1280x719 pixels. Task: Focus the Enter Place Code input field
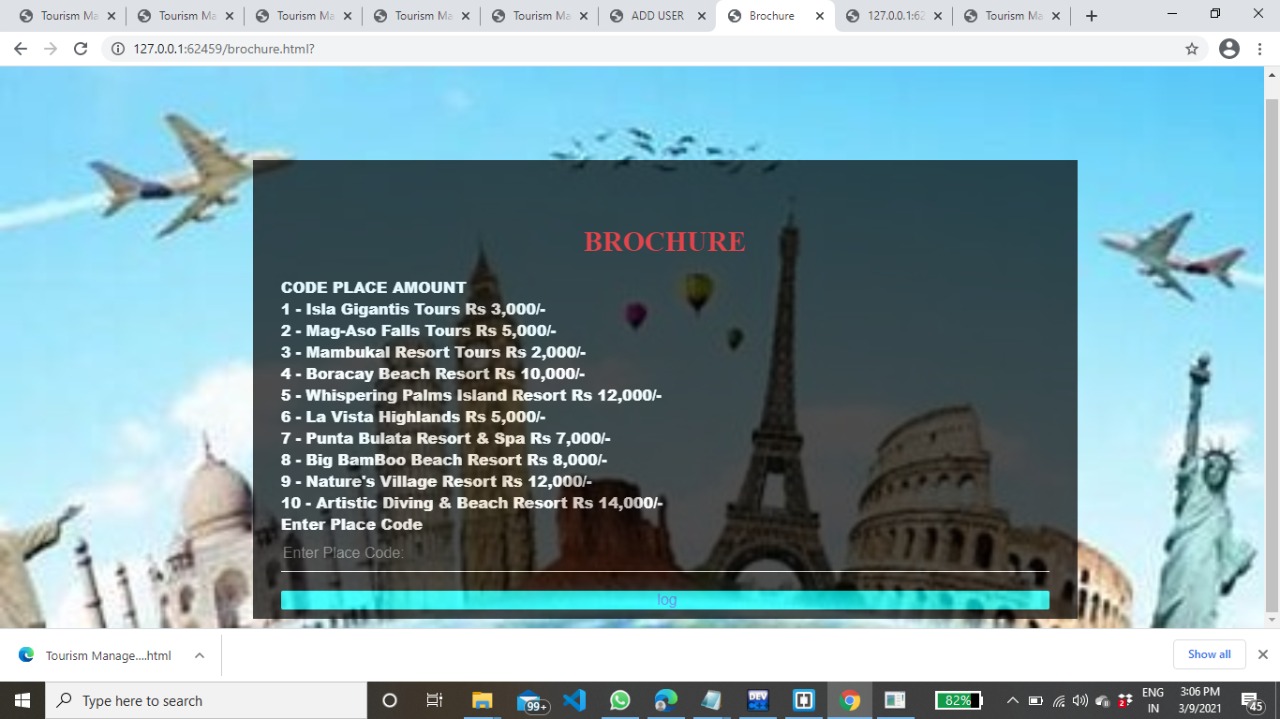[x=665, y=553]
